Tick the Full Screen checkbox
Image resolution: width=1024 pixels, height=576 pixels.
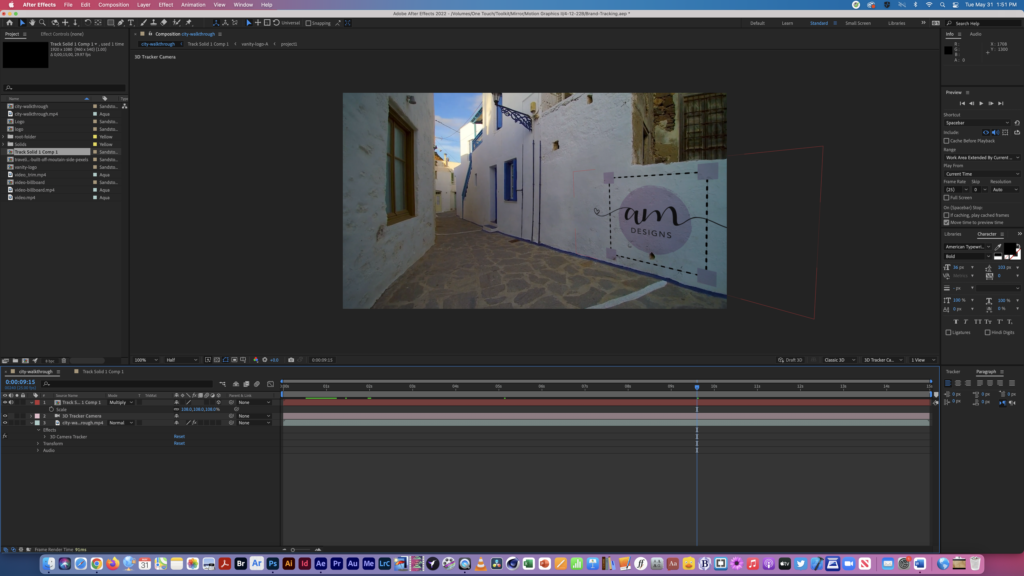(946, 197)
